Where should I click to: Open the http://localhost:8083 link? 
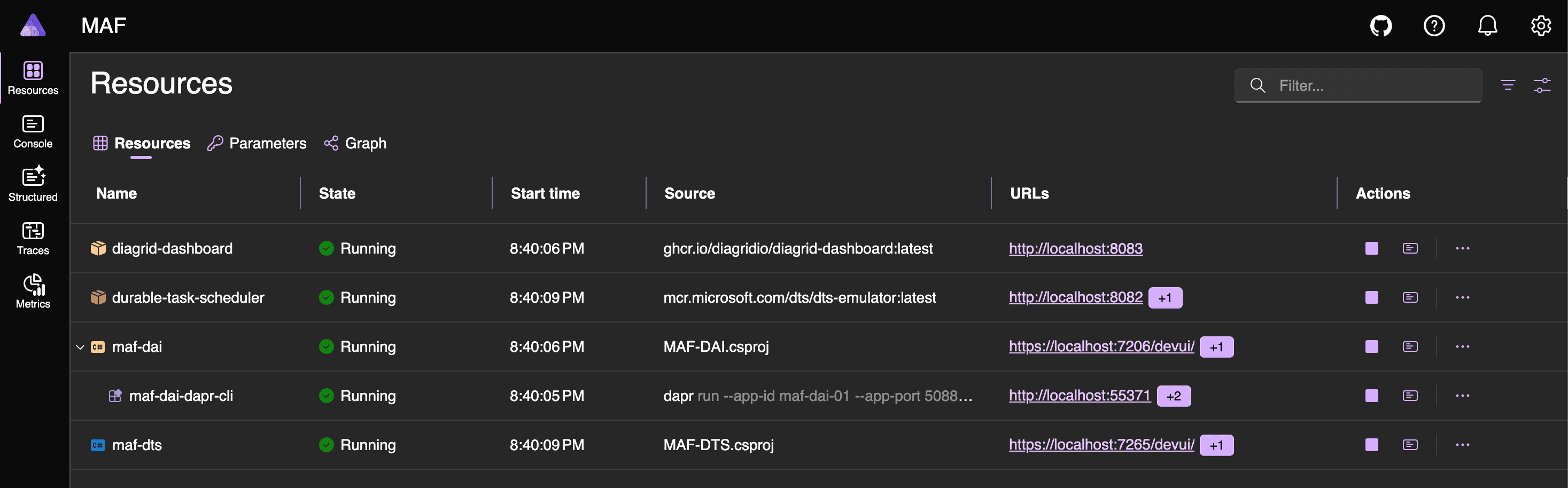coord(1076,248)
